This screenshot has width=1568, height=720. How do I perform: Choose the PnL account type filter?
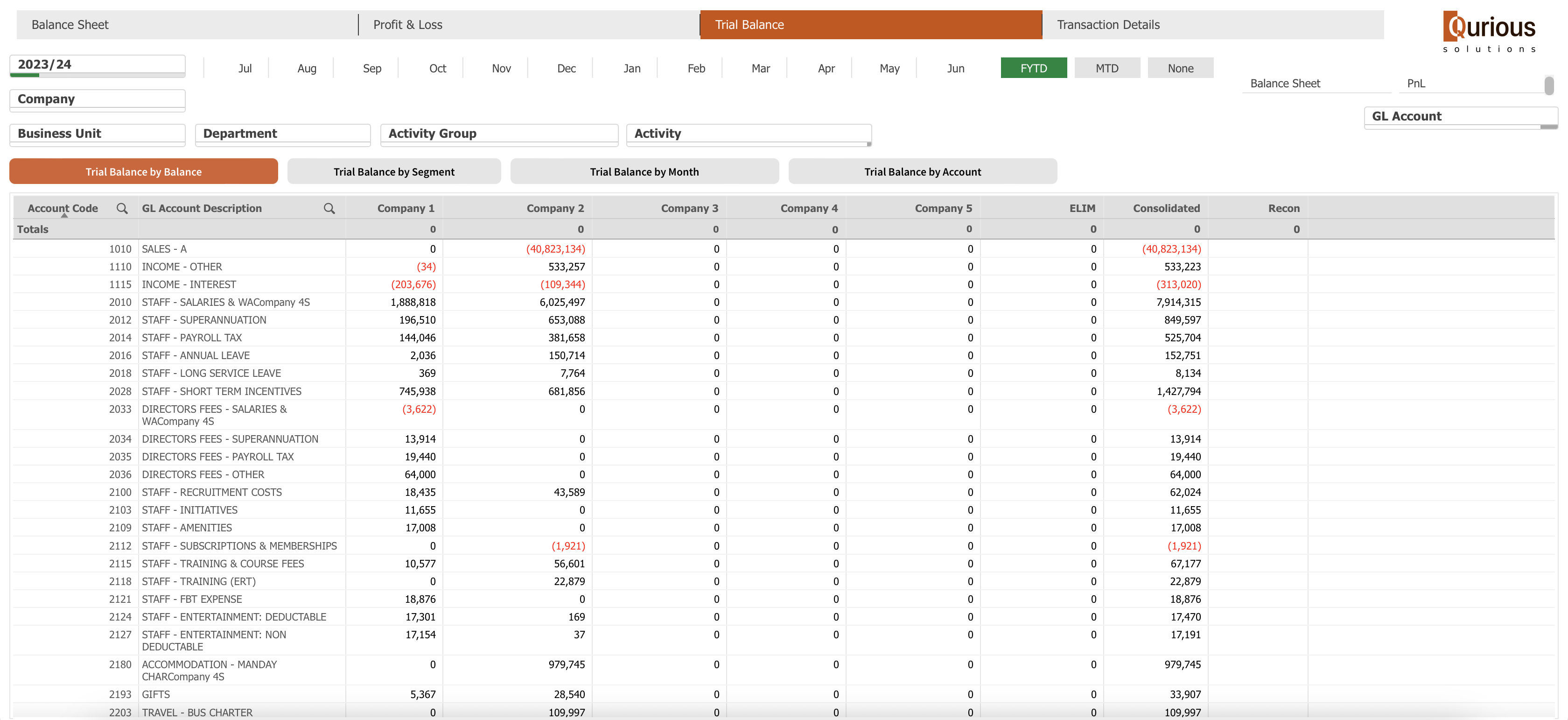click(x=1471, y=84)
